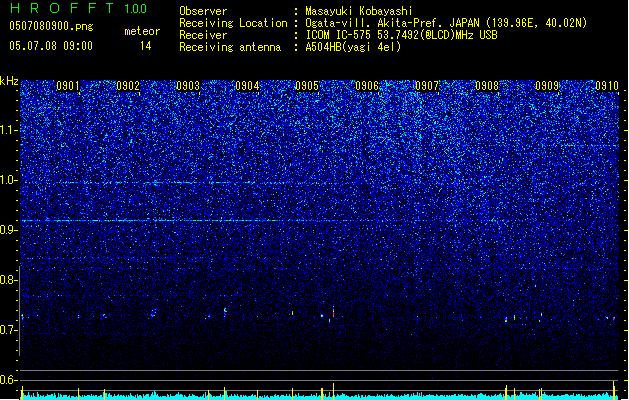Click the 0907 time marker
Image resolution: width=629 pixels, height=400 pixels.
(x=427, y=86)
